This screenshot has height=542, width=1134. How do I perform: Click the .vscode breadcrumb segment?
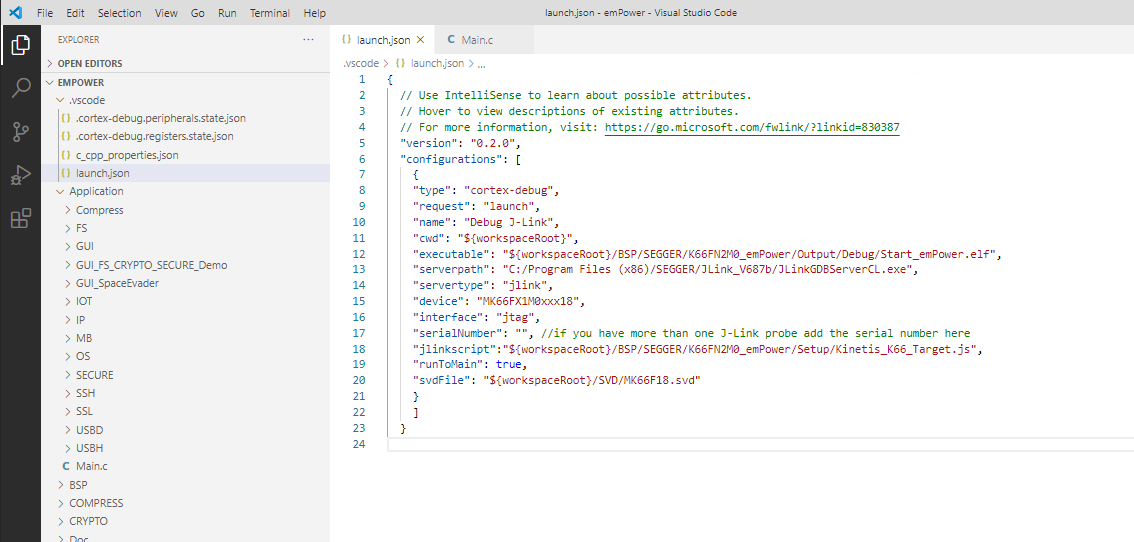[360, 63]
